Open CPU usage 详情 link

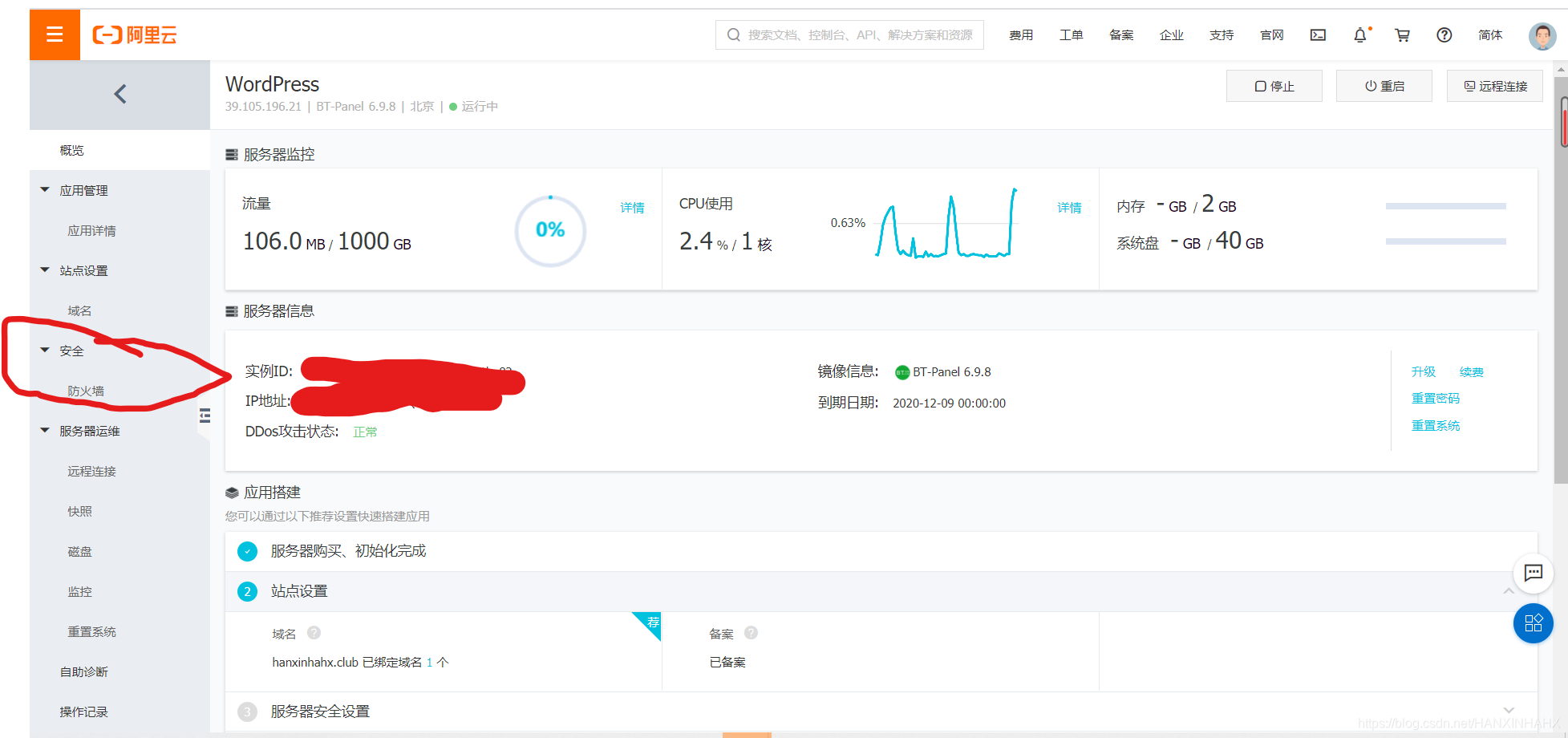tap(1069, 207)
